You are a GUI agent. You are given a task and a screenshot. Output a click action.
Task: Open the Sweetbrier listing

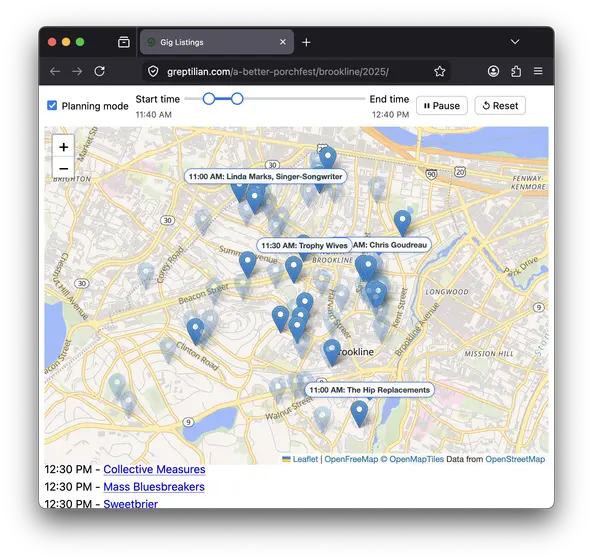pyautogui.click(x=130, y=503)
